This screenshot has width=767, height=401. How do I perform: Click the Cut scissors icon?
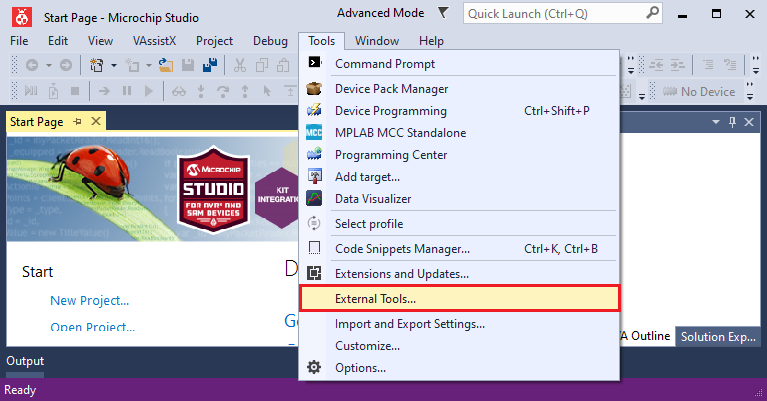pyautogui.click(x=240, y=65)
